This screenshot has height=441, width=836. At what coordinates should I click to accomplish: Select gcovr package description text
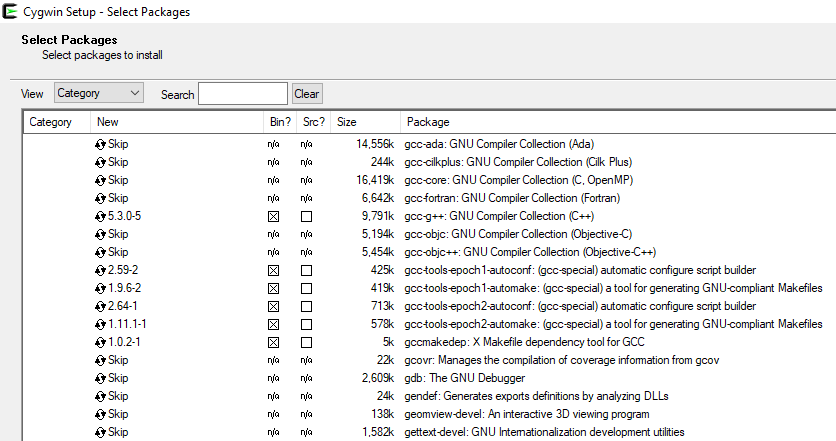coord(561,360)
